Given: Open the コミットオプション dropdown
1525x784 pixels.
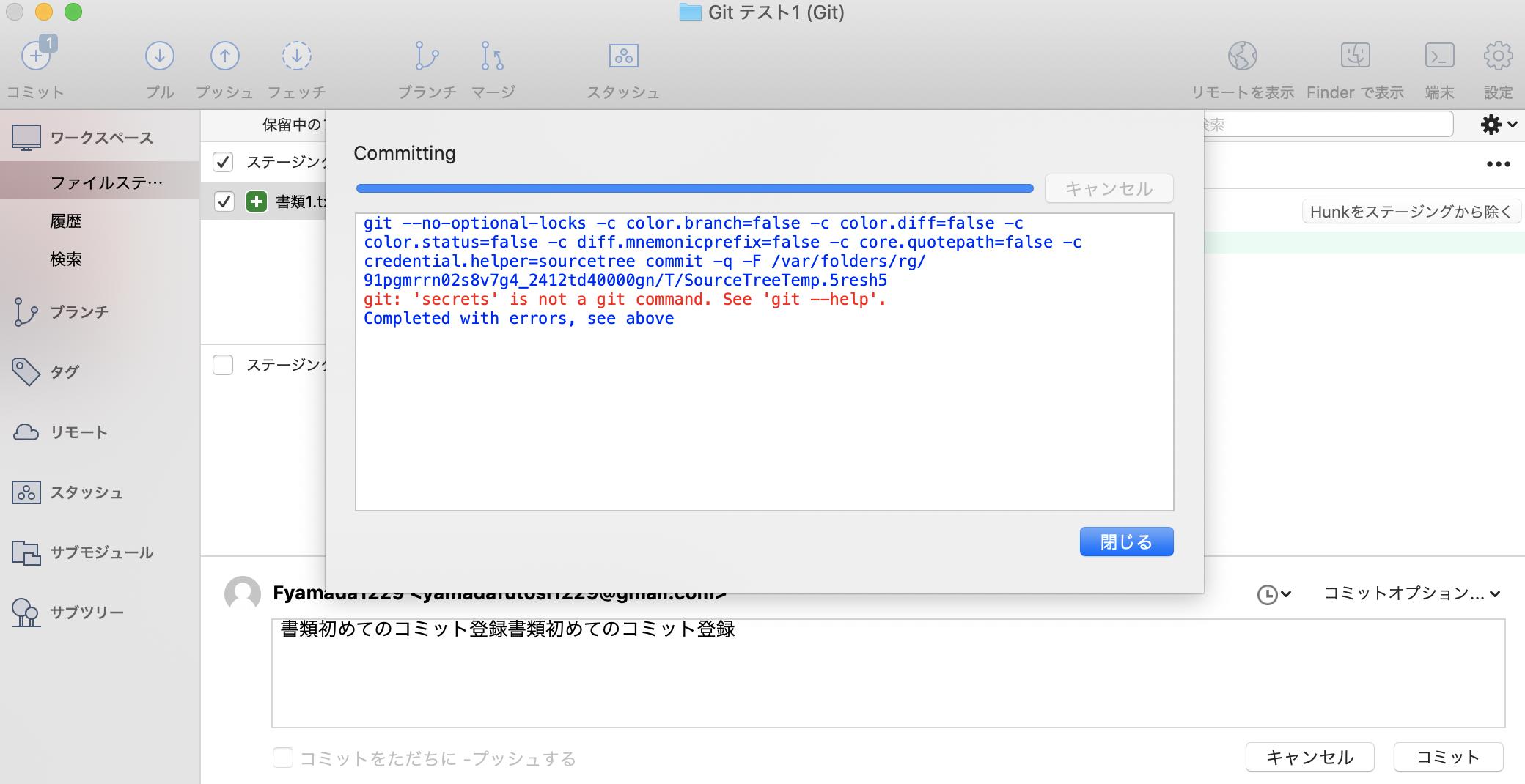Looking at the screenshot, I should [1412, 593].
